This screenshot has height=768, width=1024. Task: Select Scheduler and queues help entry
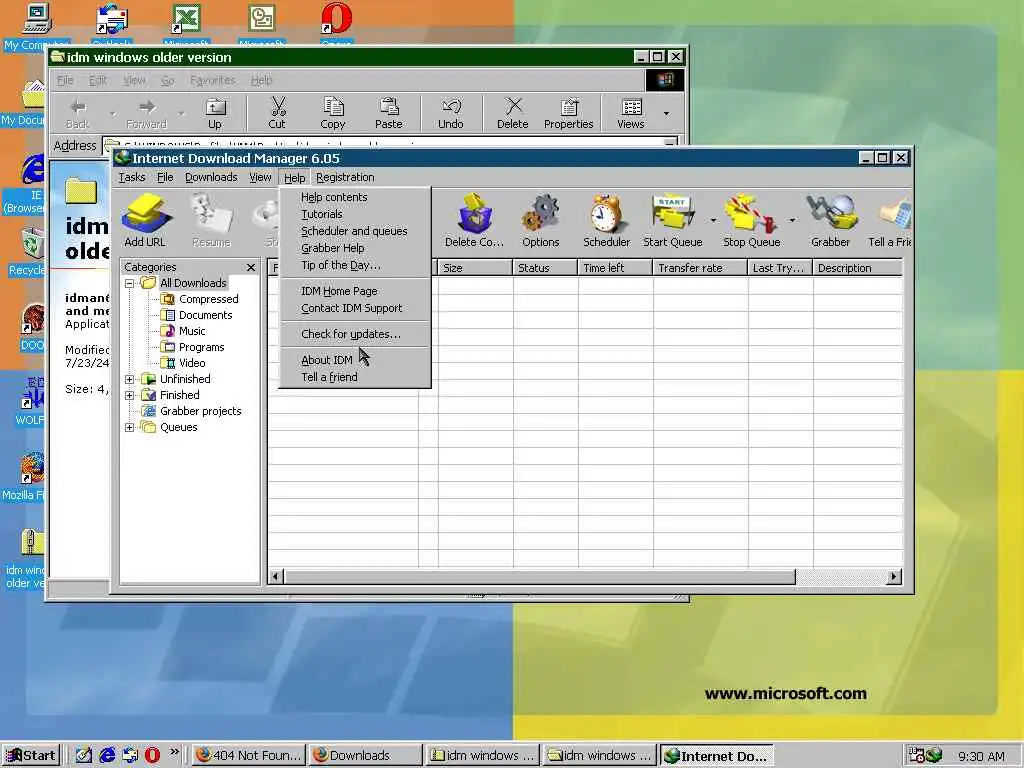355,231
